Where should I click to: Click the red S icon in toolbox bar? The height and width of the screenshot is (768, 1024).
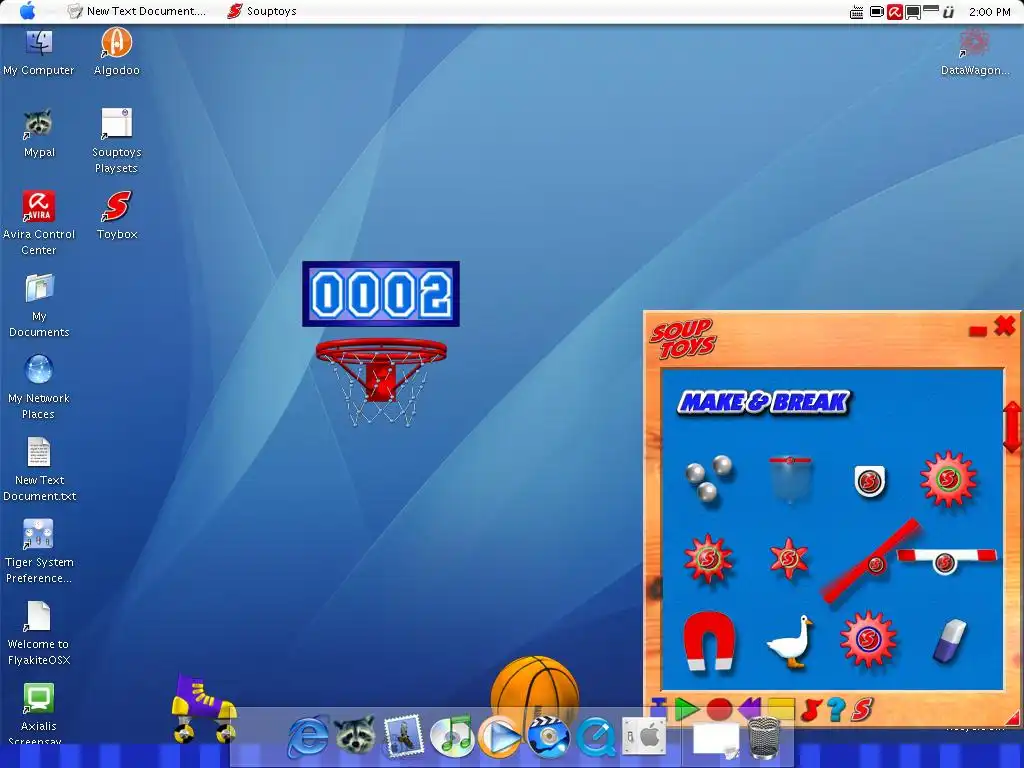point(862,709)
